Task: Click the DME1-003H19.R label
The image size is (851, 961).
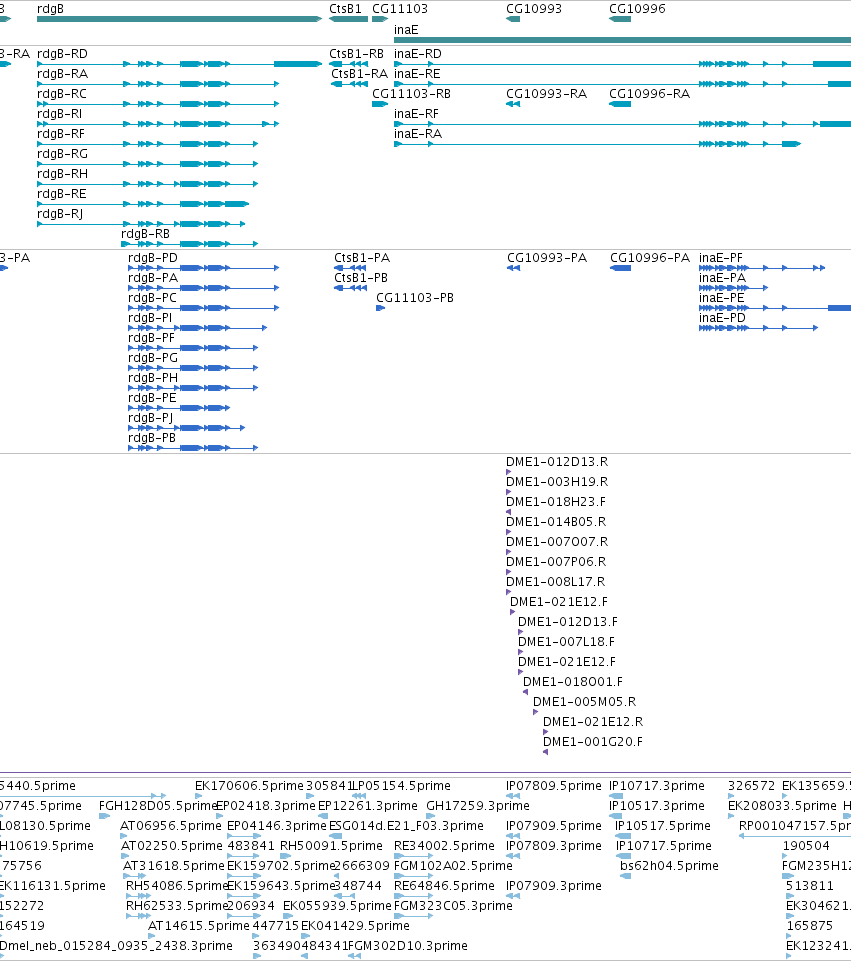Action: tap(557, 482)
